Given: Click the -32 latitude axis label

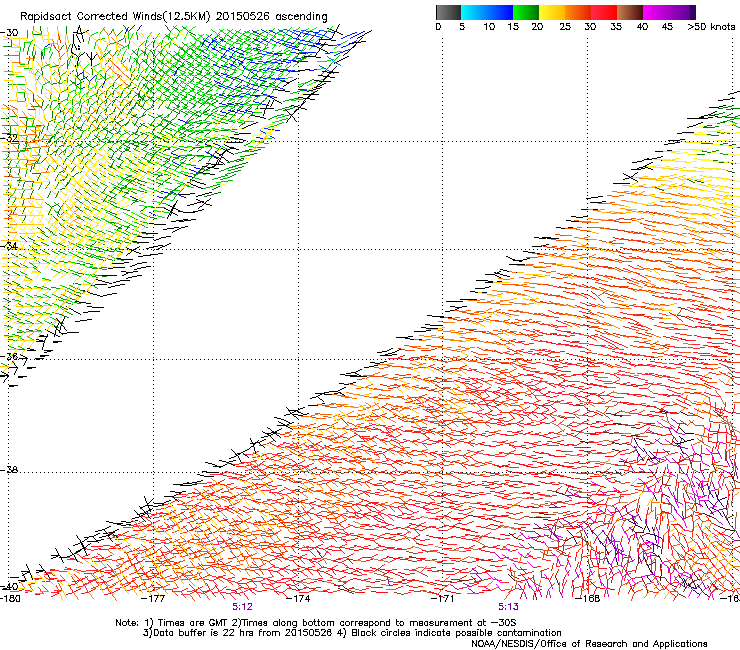Looking at the screenshot, I should coord(10,138).
